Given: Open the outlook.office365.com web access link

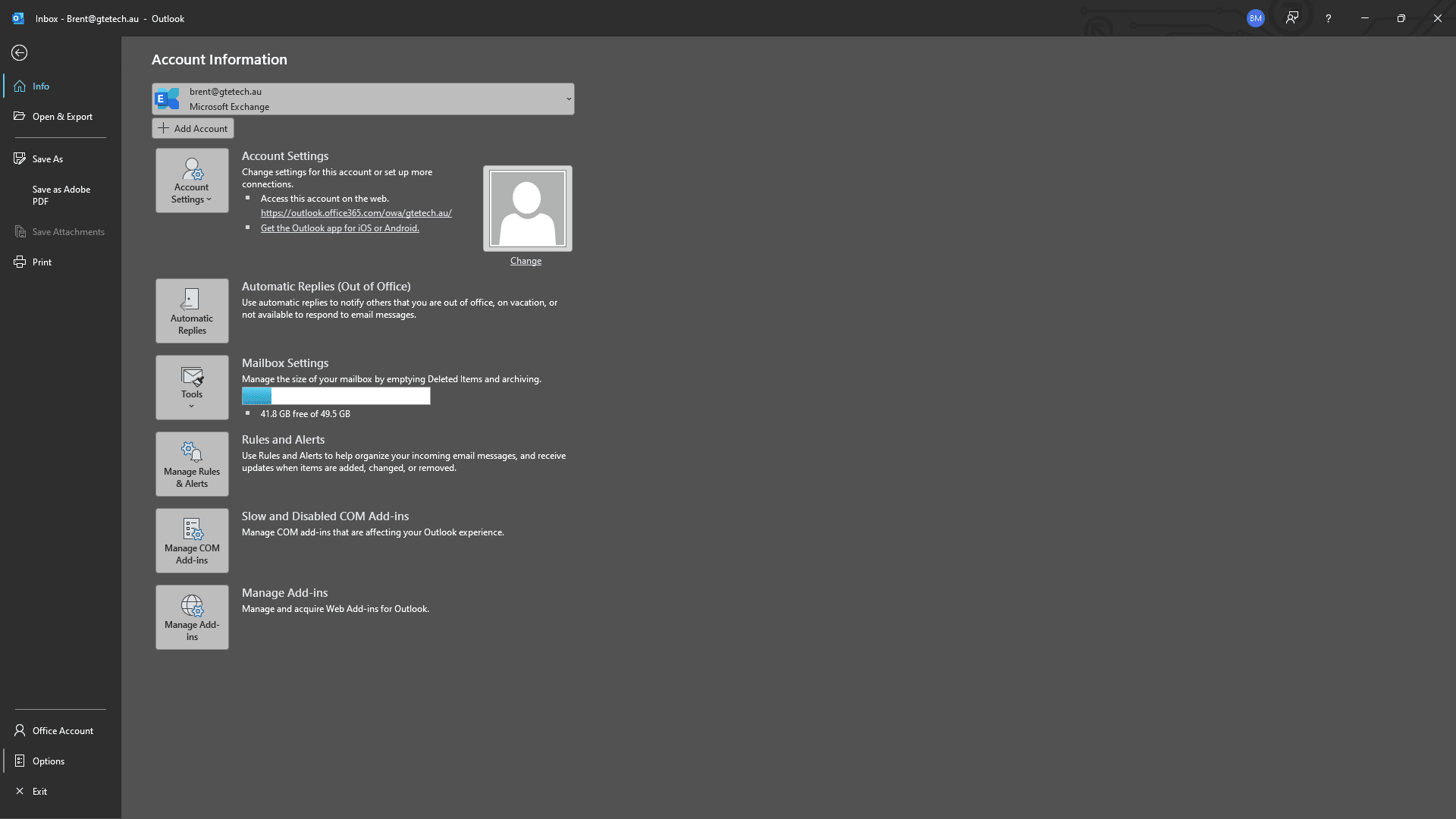Looking at the screenshot, I should click(356, 213).
